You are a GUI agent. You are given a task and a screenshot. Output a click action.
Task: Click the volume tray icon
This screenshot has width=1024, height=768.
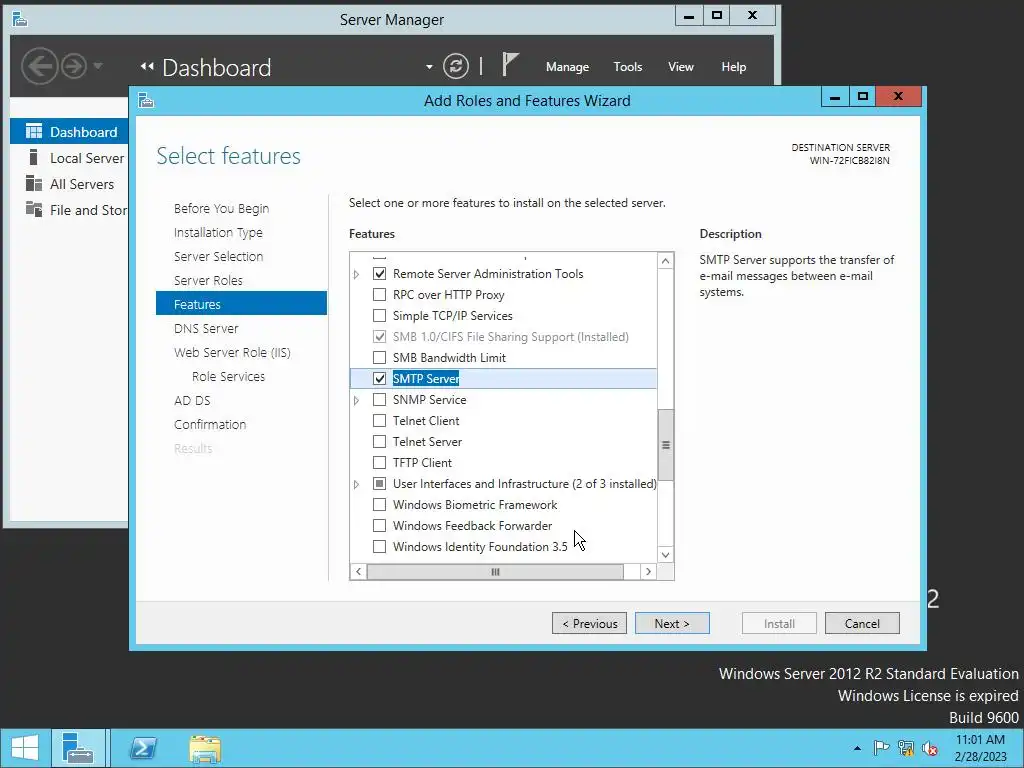pos(930,748)
